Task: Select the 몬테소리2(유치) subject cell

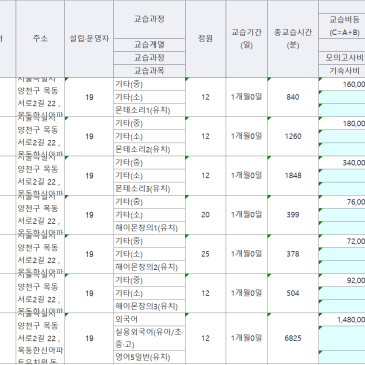Action: (149, 149)
